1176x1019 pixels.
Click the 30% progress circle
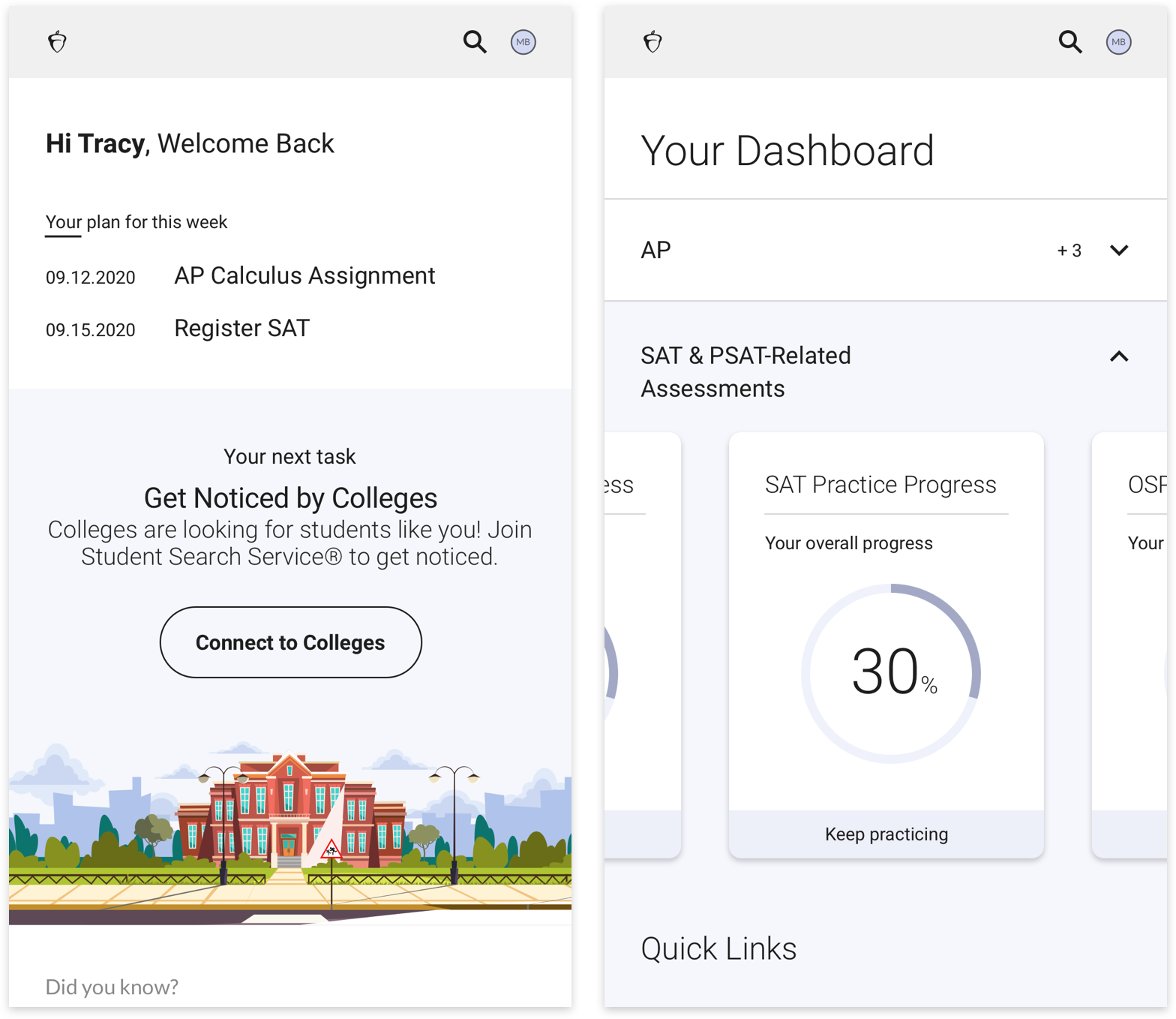tap(891, 673)
